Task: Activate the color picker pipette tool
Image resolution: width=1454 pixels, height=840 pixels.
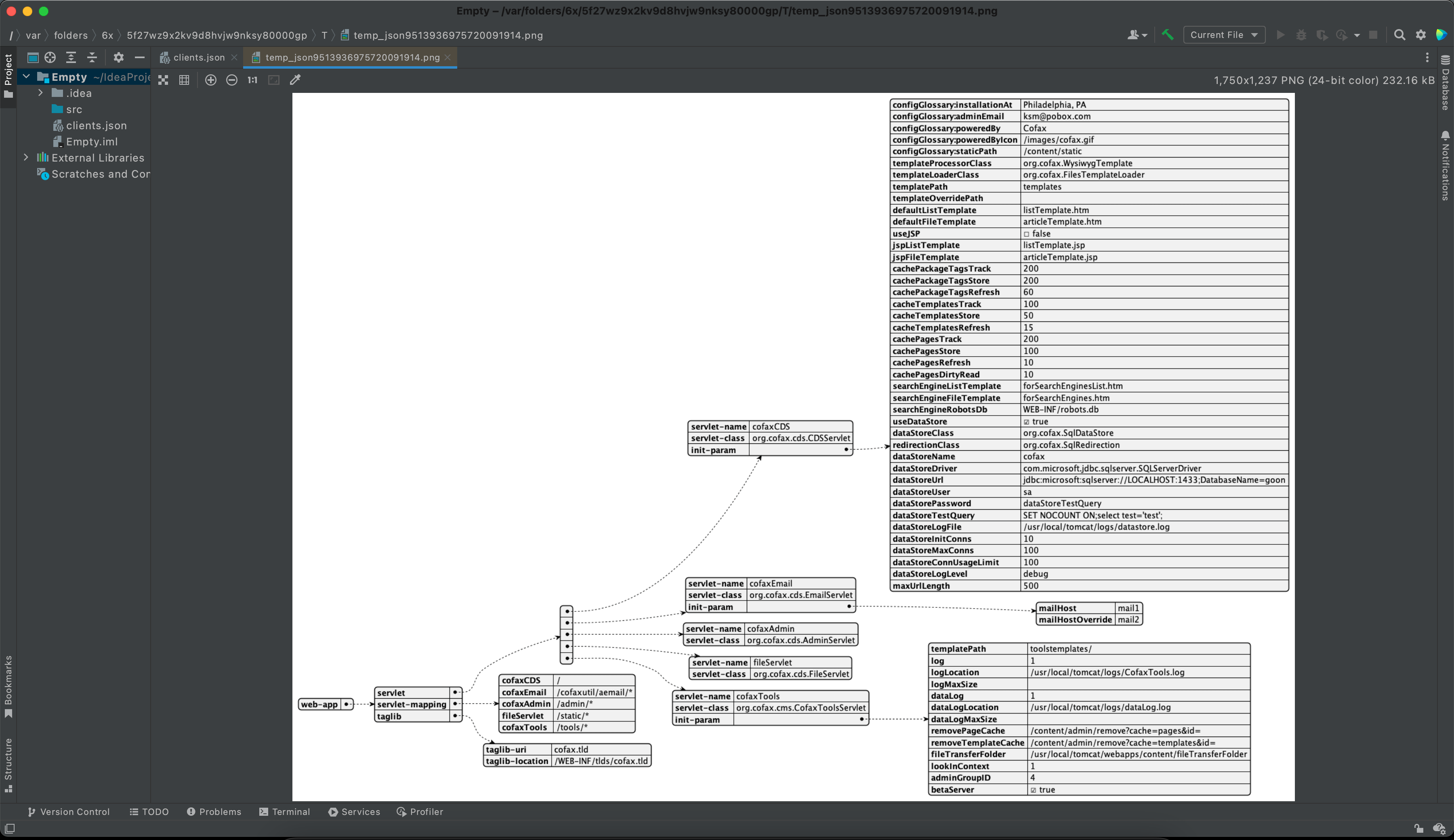Action: tap(295, 80)
